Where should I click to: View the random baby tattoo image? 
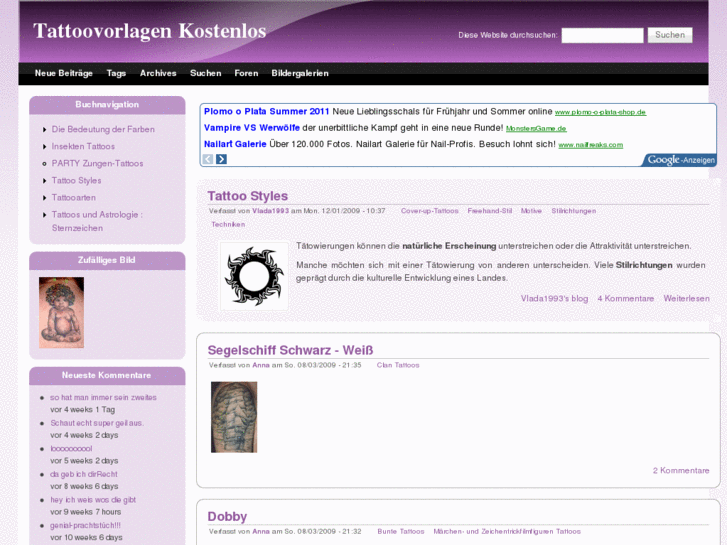click(62, 313)
